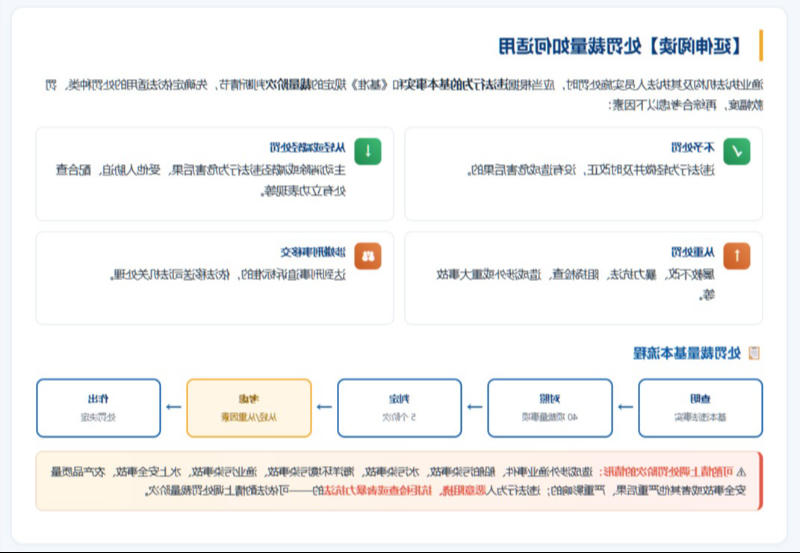Click the orange scales icon for 涉嫌刑事移交
This screenshot has height=553, width=800.
click(368, 256)
